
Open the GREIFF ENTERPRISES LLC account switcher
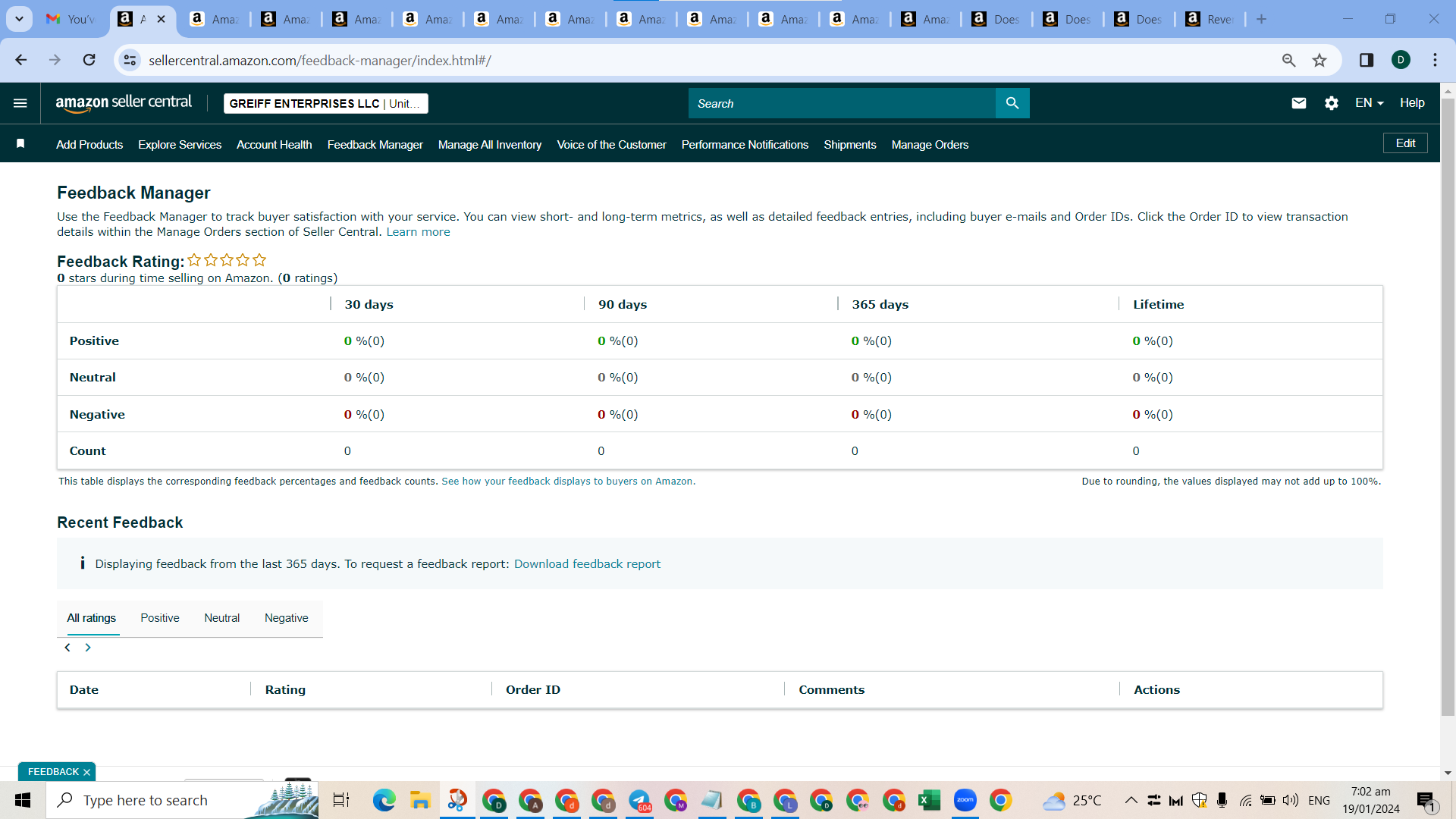(x=326, y=104)
